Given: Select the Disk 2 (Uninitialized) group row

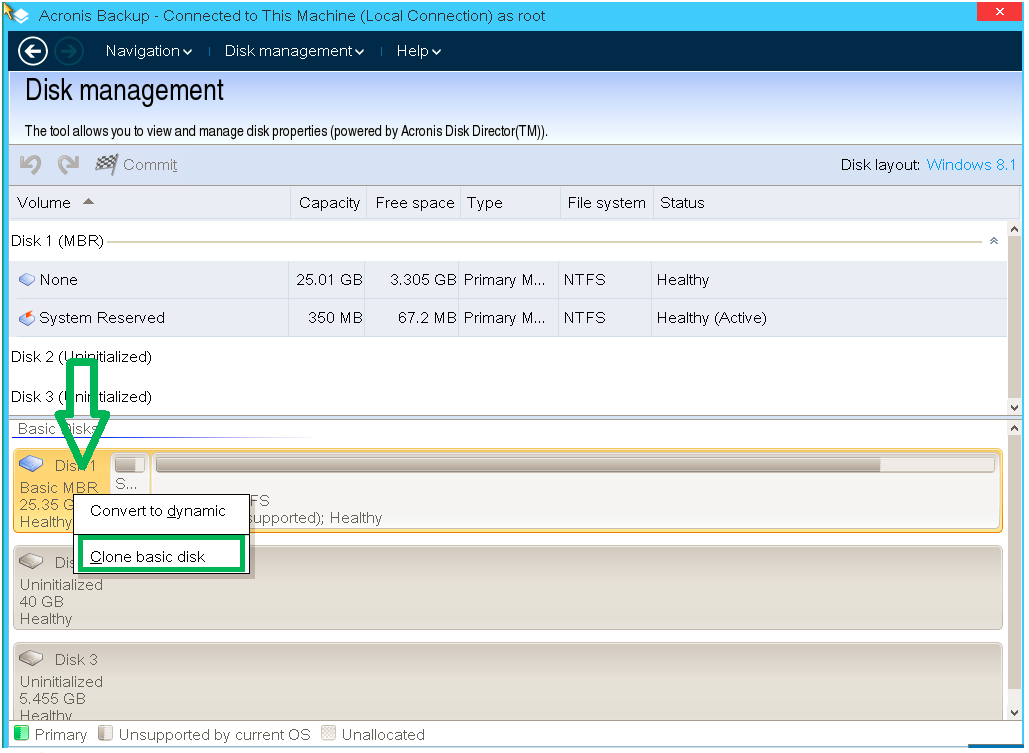Looking at the screenshot, I should (508, 356).
